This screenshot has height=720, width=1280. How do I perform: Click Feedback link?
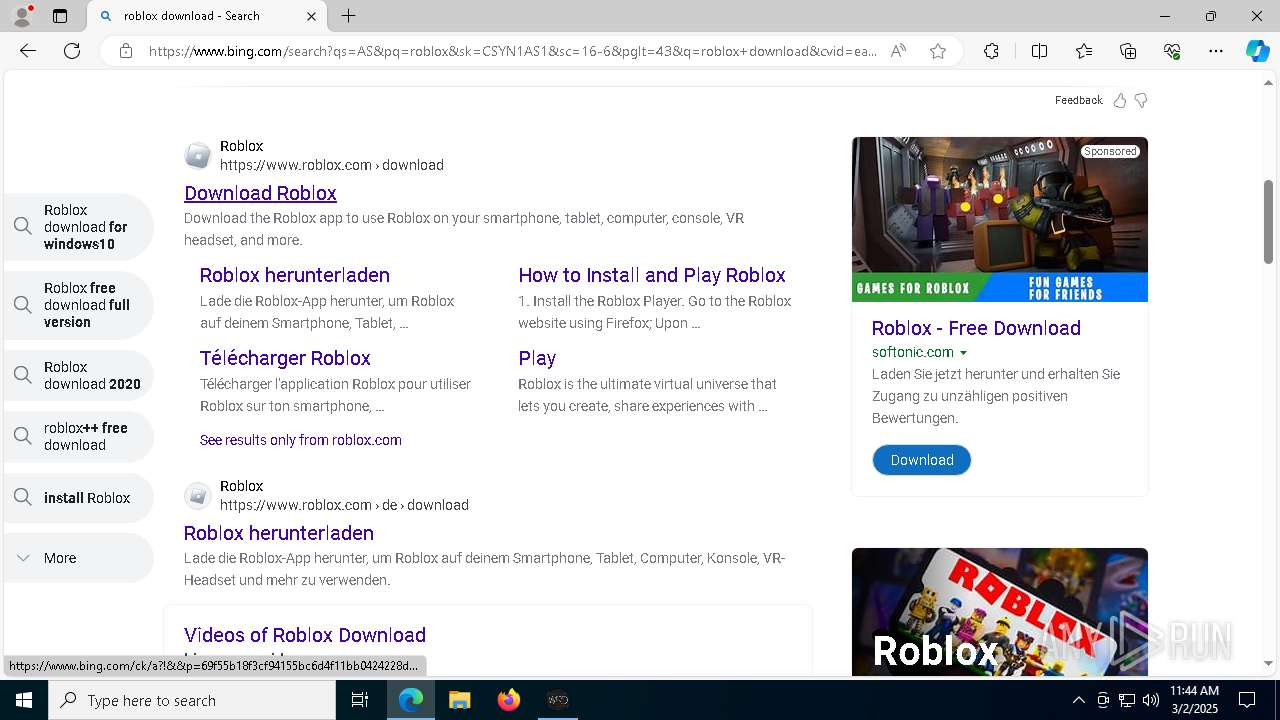tap(1078, 100)
